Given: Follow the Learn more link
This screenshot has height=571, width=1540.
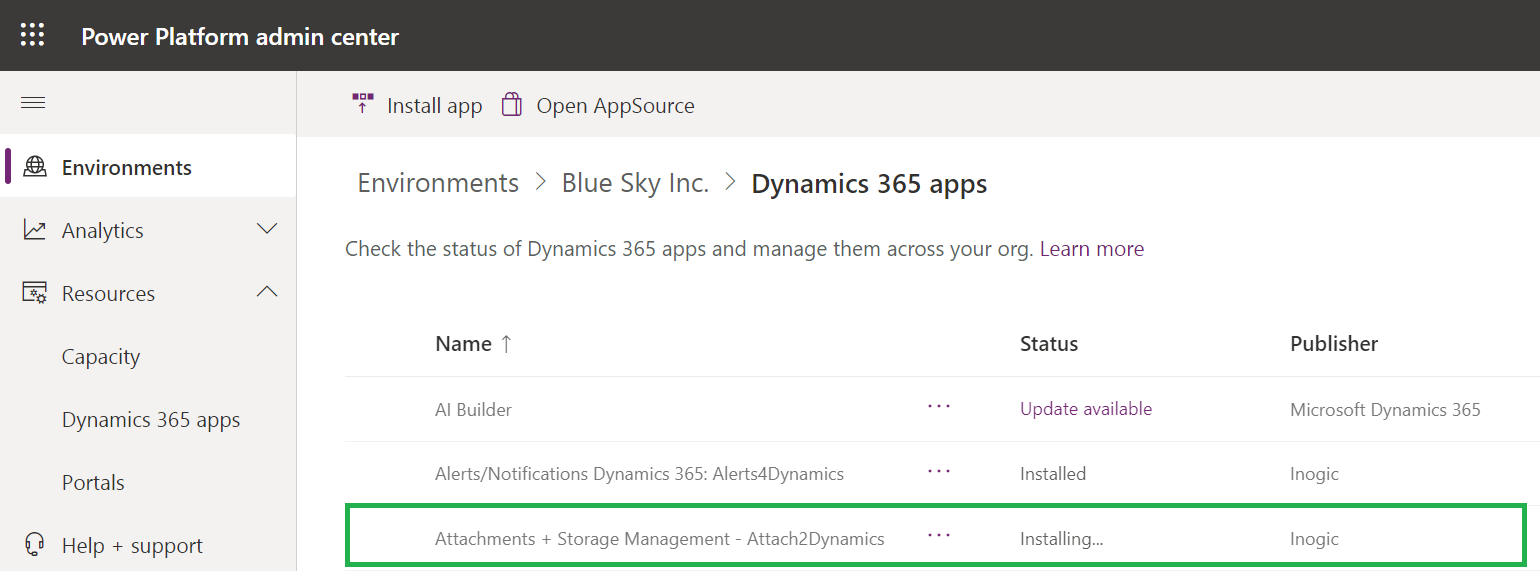Looking at the screenshot, I should 1092,249.
